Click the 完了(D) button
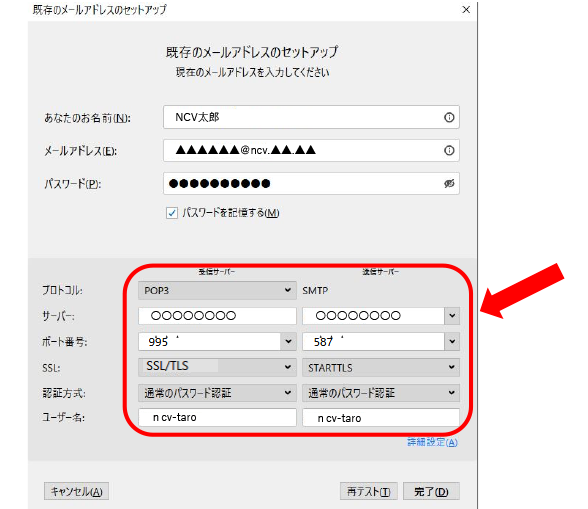The image size is (588, 509). pyautogui.click(x=431, y=491)
